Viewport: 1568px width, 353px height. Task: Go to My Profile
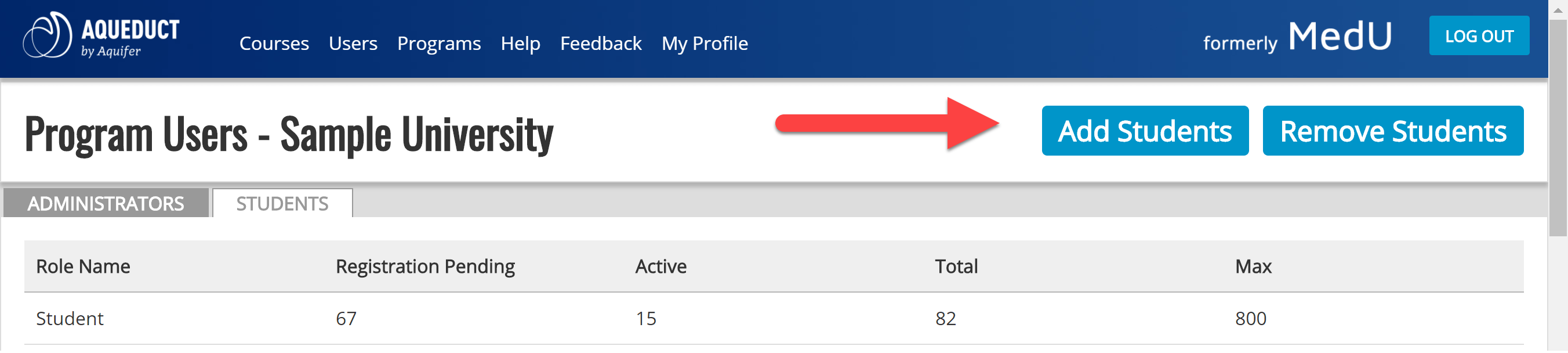coord(705,44)
